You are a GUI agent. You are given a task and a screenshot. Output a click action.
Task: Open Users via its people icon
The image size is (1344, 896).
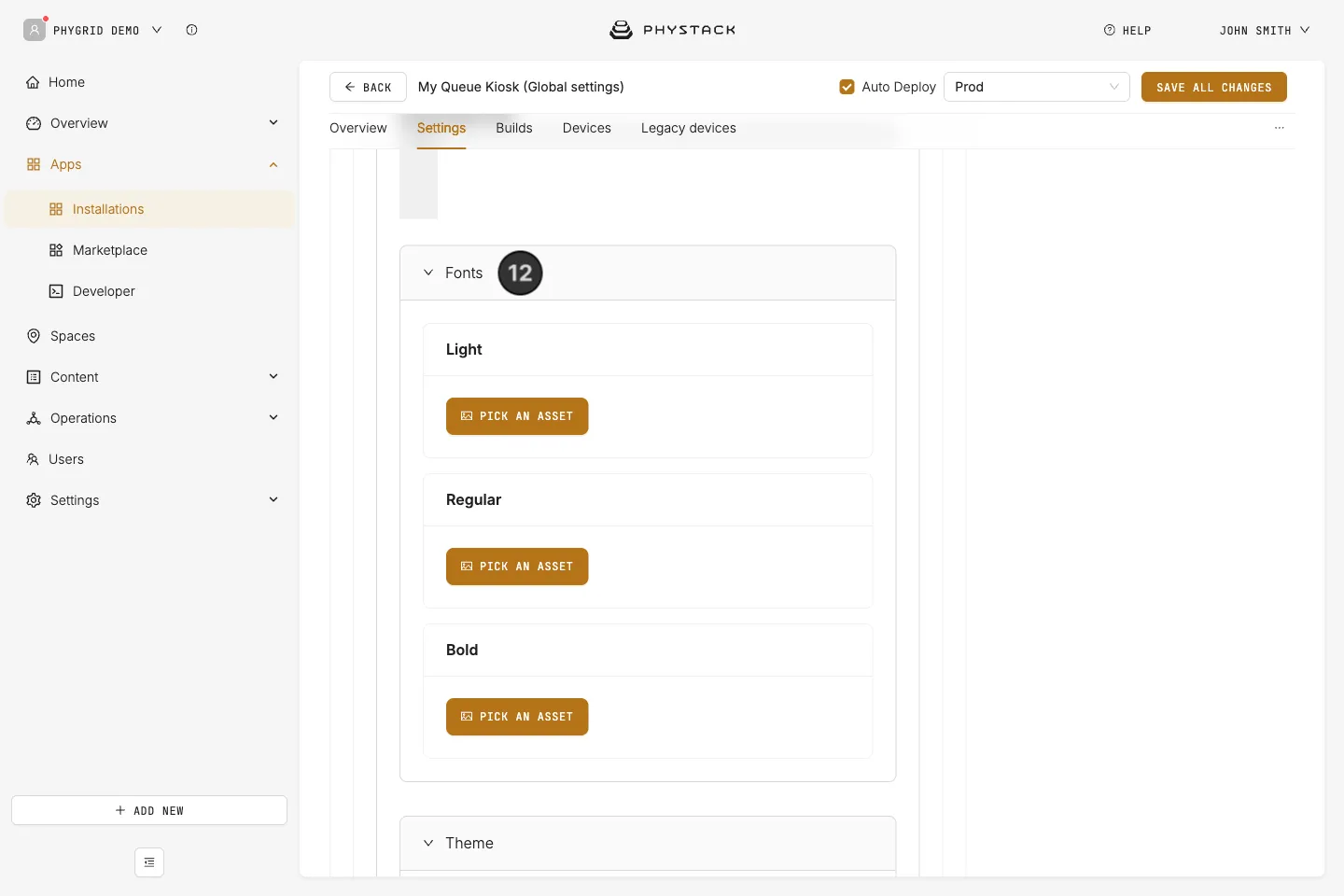click(x=33, y=459)
